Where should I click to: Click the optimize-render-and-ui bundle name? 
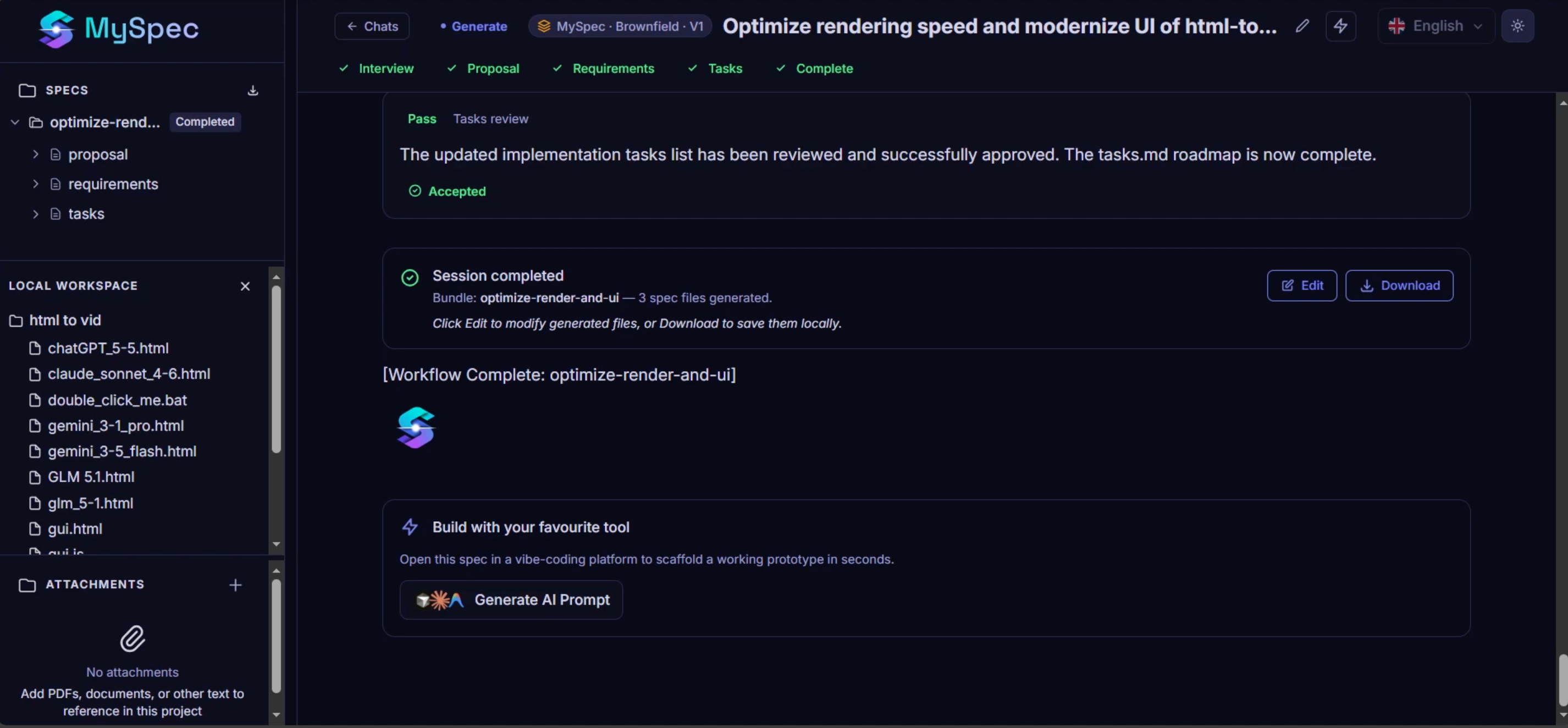549,297
